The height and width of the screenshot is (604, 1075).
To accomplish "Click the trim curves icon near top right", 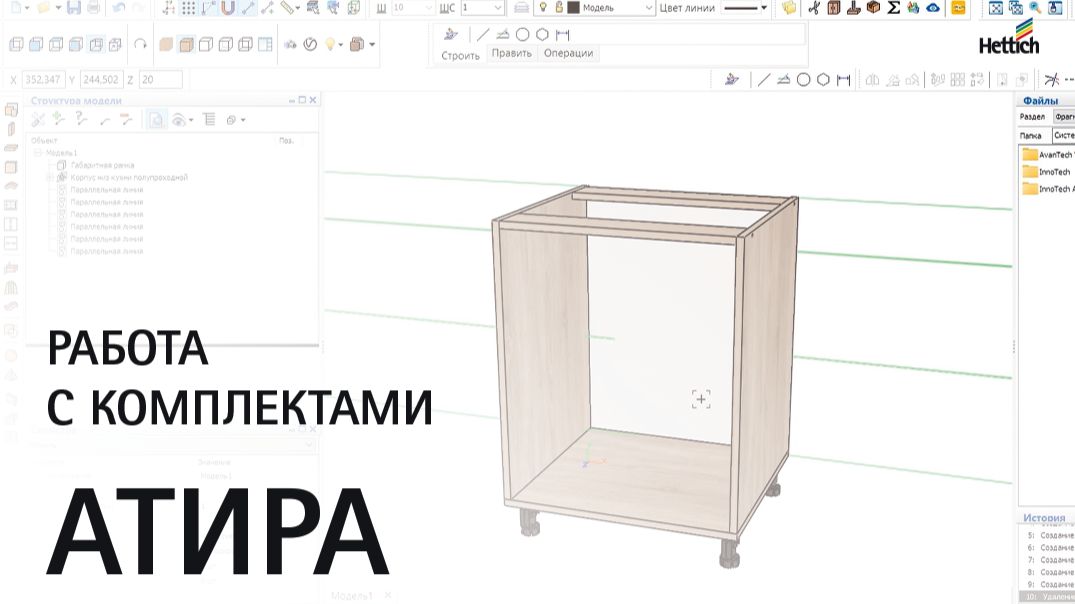I will pos(1052,80).
